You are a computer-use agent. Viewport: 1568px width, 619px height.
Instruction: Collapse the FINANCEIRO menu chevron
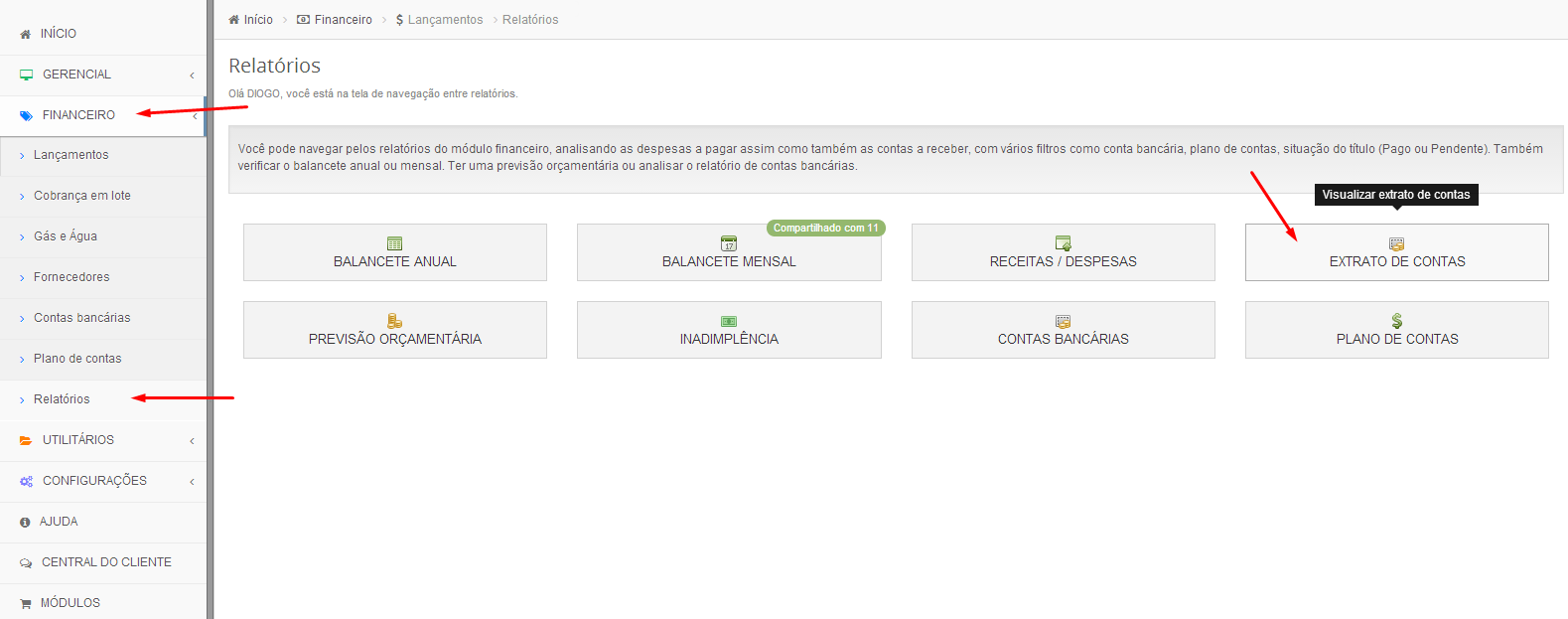coord(195,116)
